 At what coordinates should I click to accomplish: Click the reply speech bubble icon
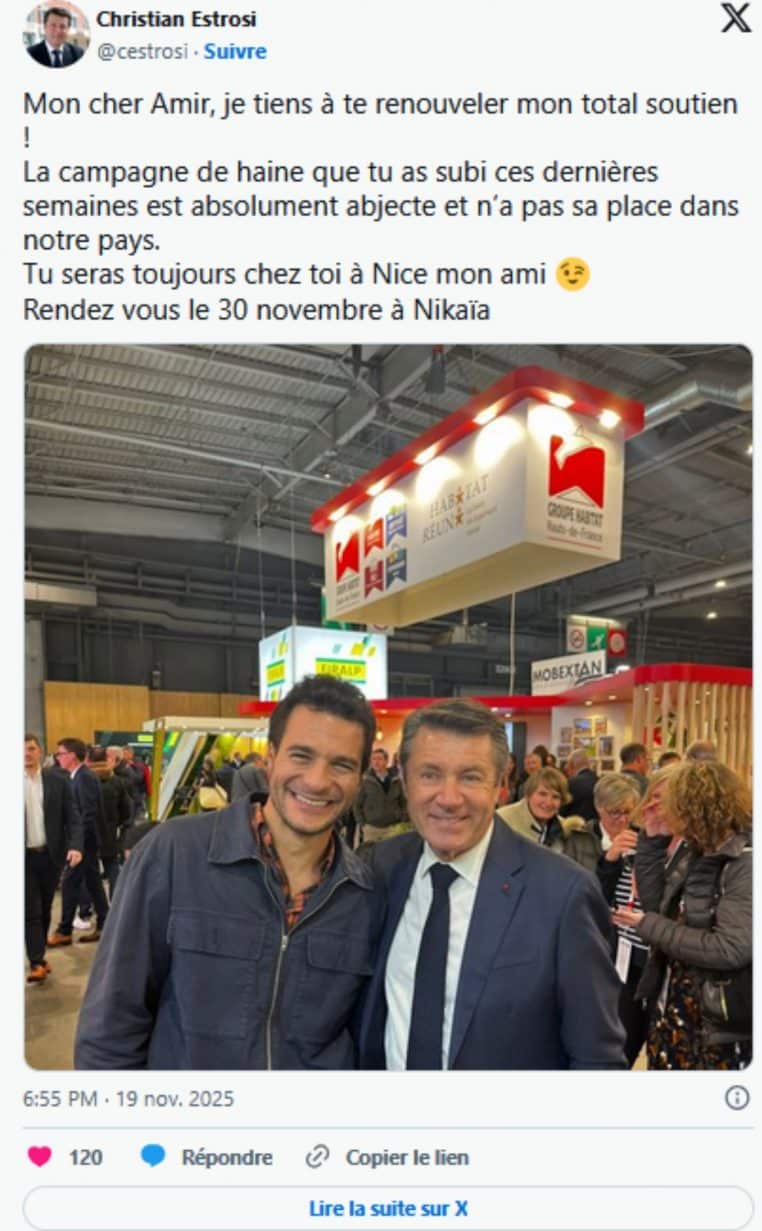pos(153,1157)
